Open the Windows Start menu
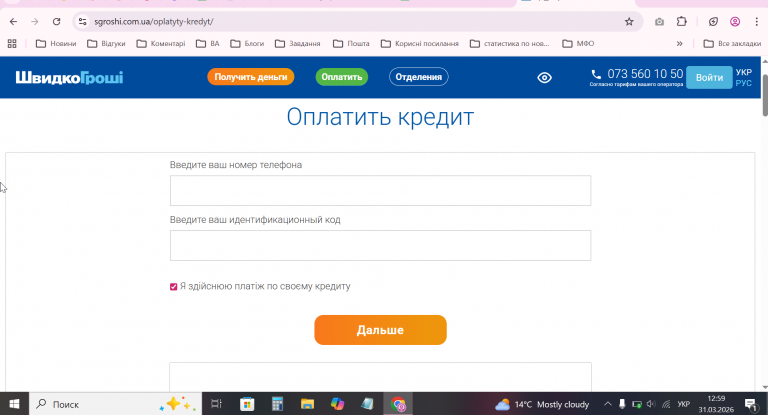The height and width of the screenshot is (415, 768). pyautogui.click(x=14, y=404)
